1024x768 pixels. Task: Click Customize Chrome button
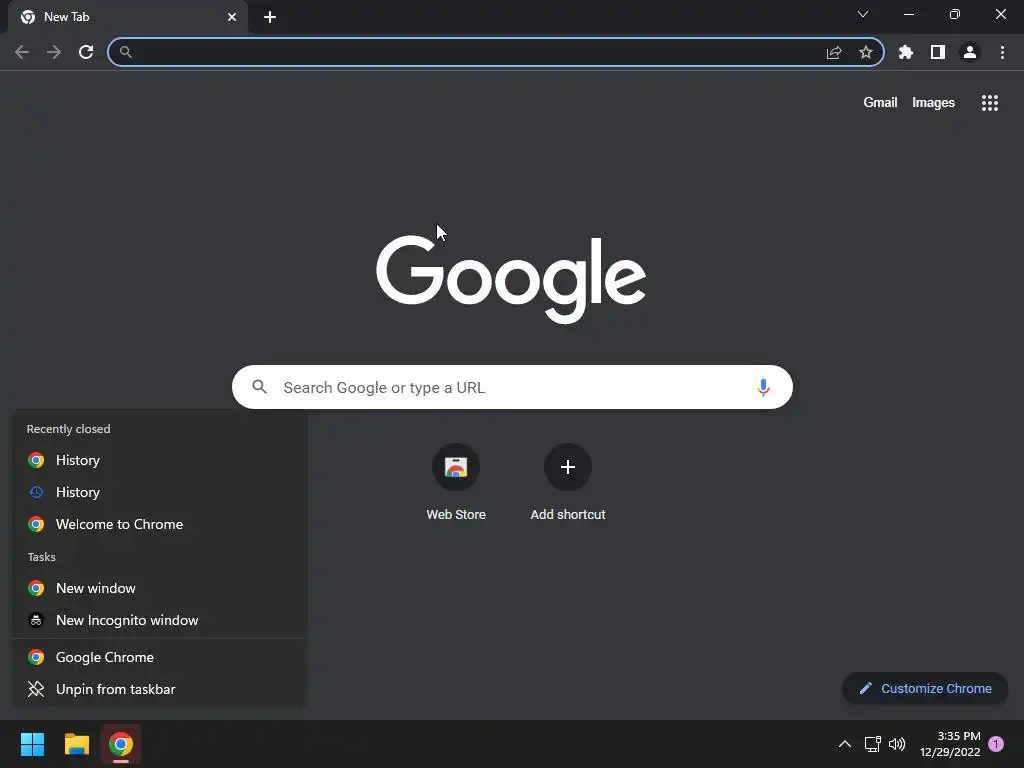pos(925,688)
